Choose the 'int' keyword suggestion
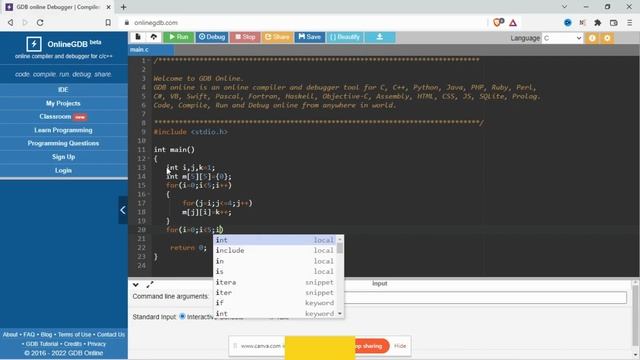Image resolution: width=640 pixels, height=360 pixels. (x=275, y=313)
